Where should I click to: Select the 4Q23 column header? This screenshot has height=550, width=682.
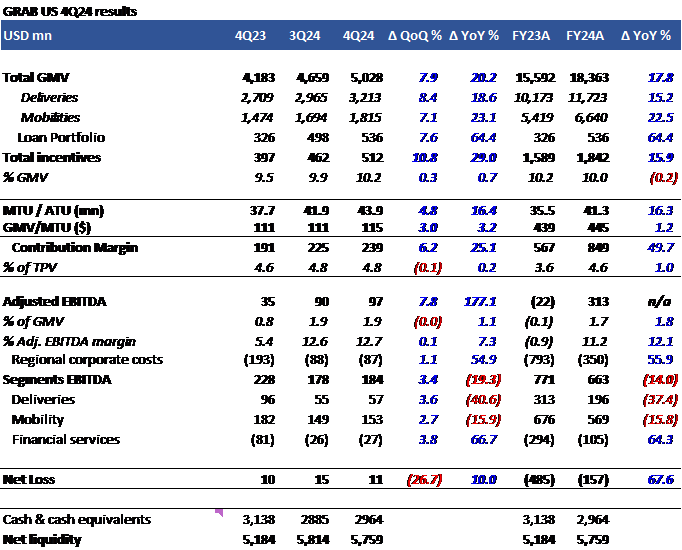[250, 35]
